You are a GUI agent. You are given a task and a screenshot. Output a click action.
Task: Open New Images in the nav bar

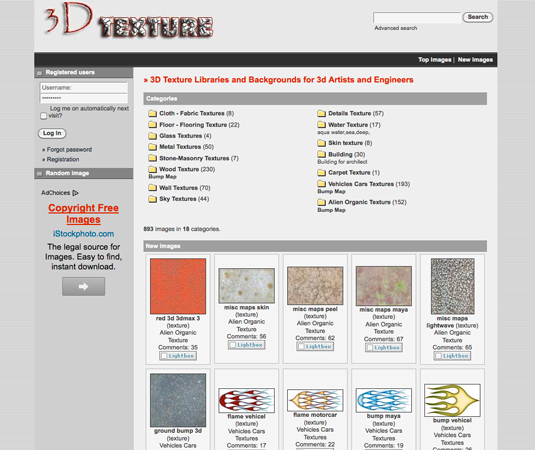tap(475, 60)
